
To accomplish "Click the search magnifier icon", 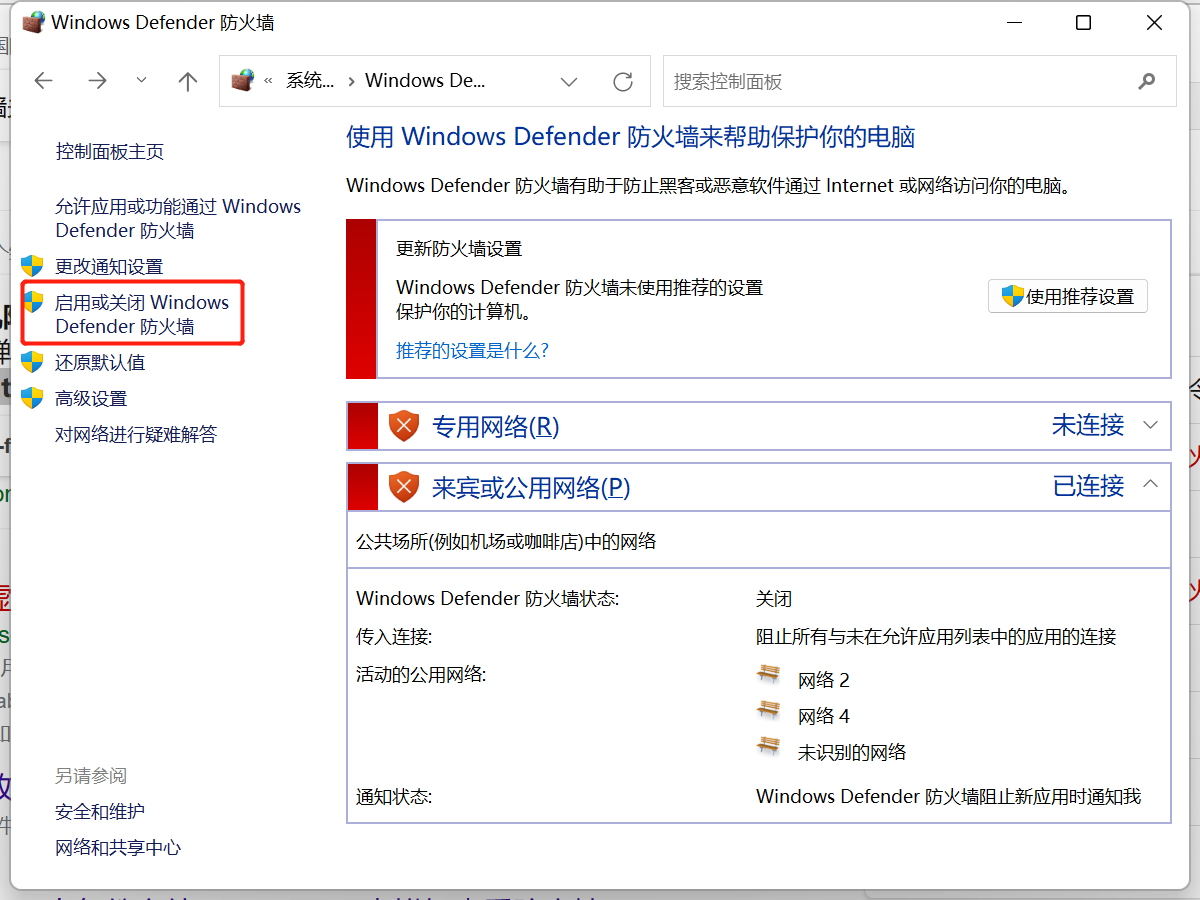I will click(1146, 81).
